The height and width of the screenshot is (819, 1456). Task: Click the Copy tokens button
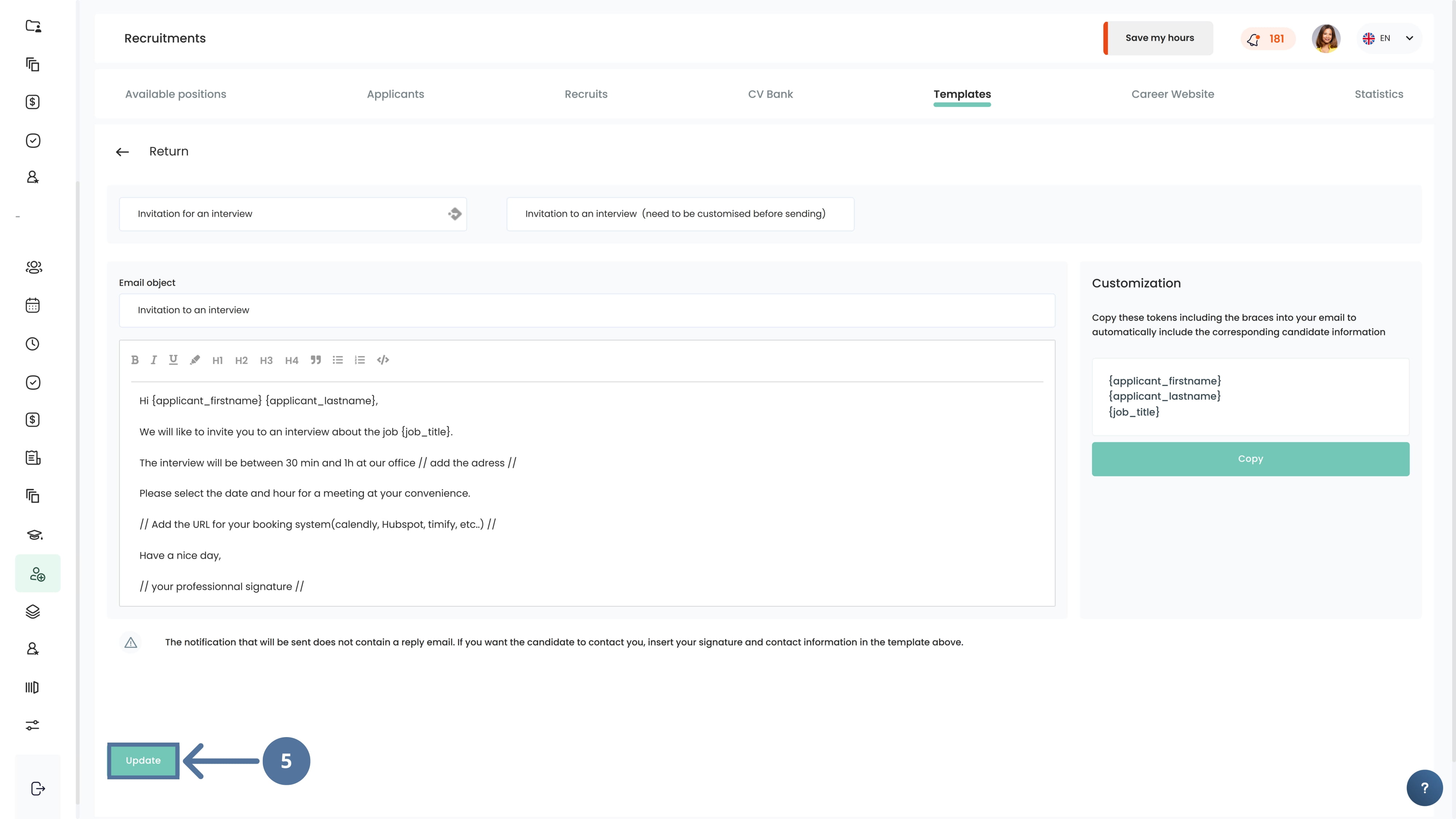(1250, 459)
